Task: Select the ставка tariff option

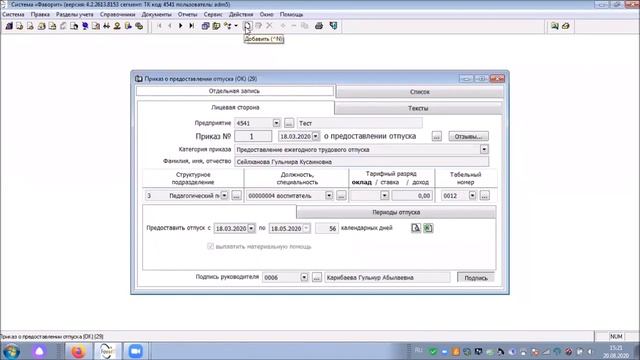Action: [x=389, y=182]
